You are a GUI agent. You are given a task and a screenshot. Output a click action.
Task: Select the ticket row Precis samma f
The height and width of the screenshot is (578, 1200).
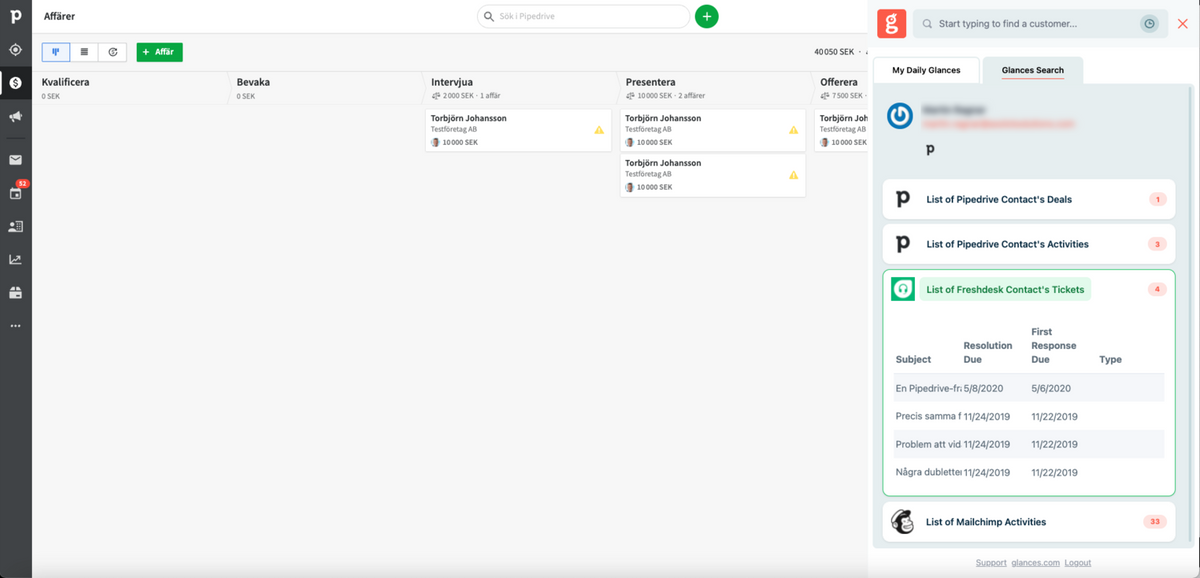1029,416
